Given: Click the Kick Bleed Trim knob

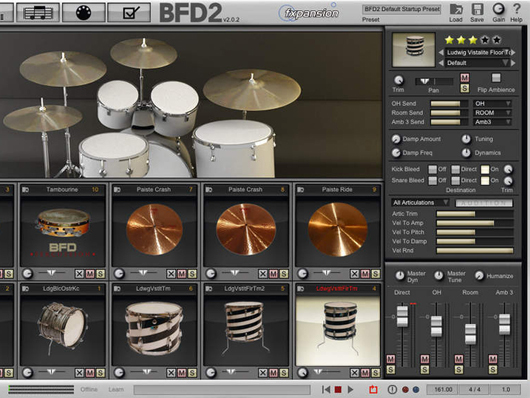Looking at the screenshot, I should (508, 169).
